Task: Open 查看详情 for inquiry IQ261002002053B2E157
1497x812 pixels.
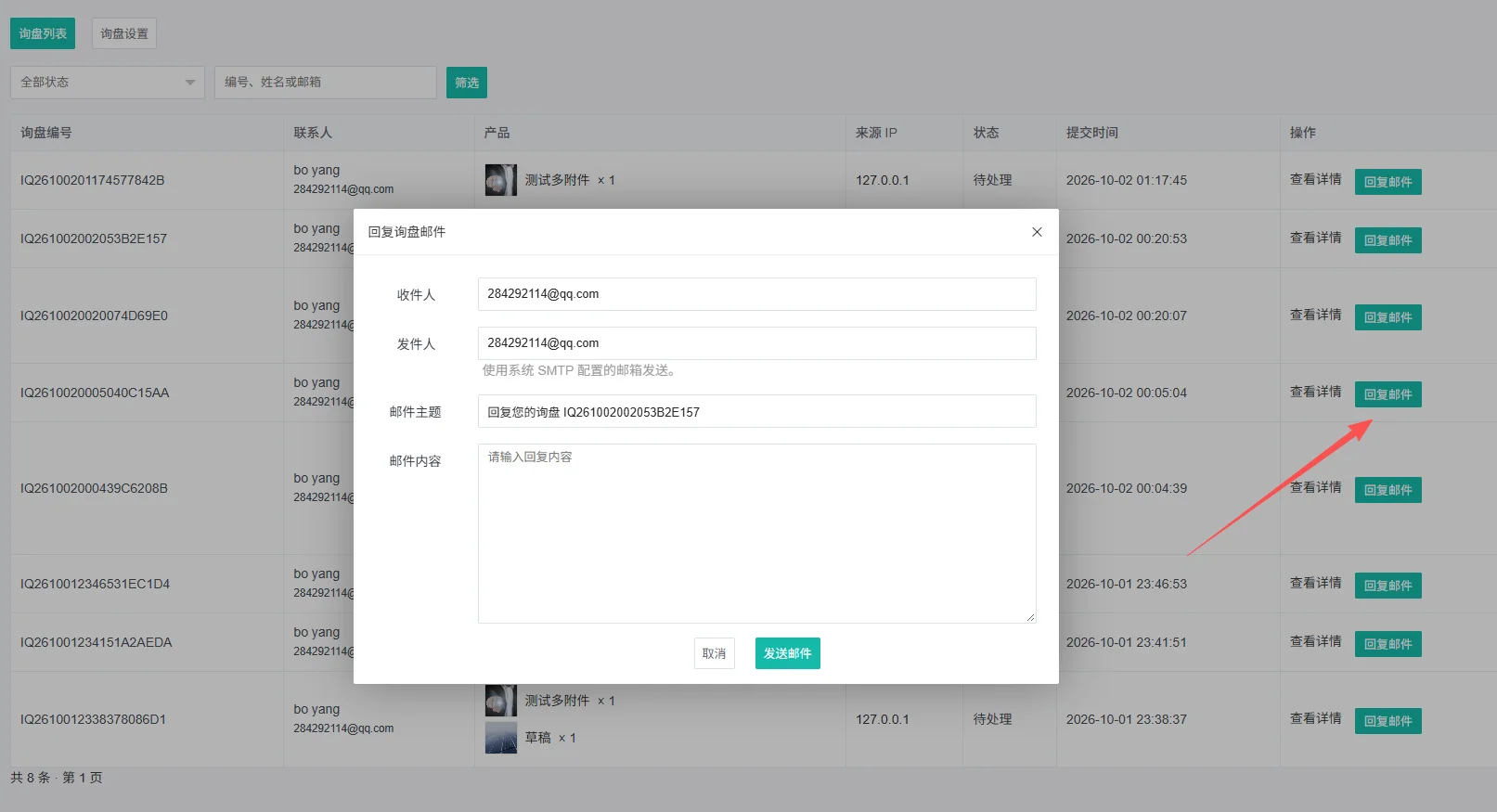Action: click(1316, 238)
